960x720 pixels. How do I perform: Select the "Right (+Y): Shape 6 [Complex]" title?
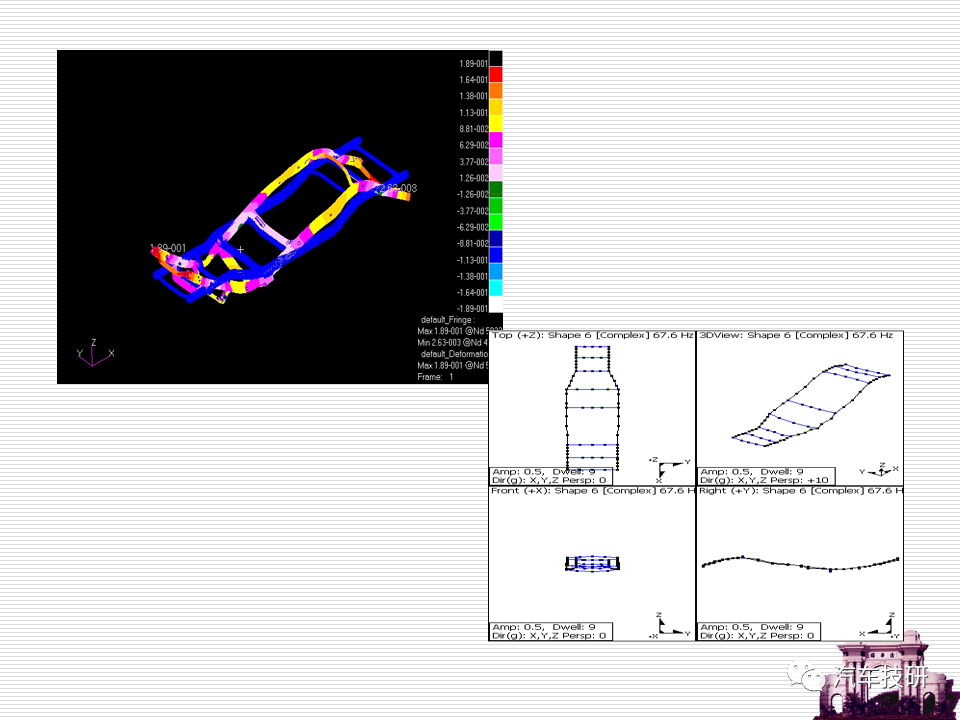coord(800,491)
